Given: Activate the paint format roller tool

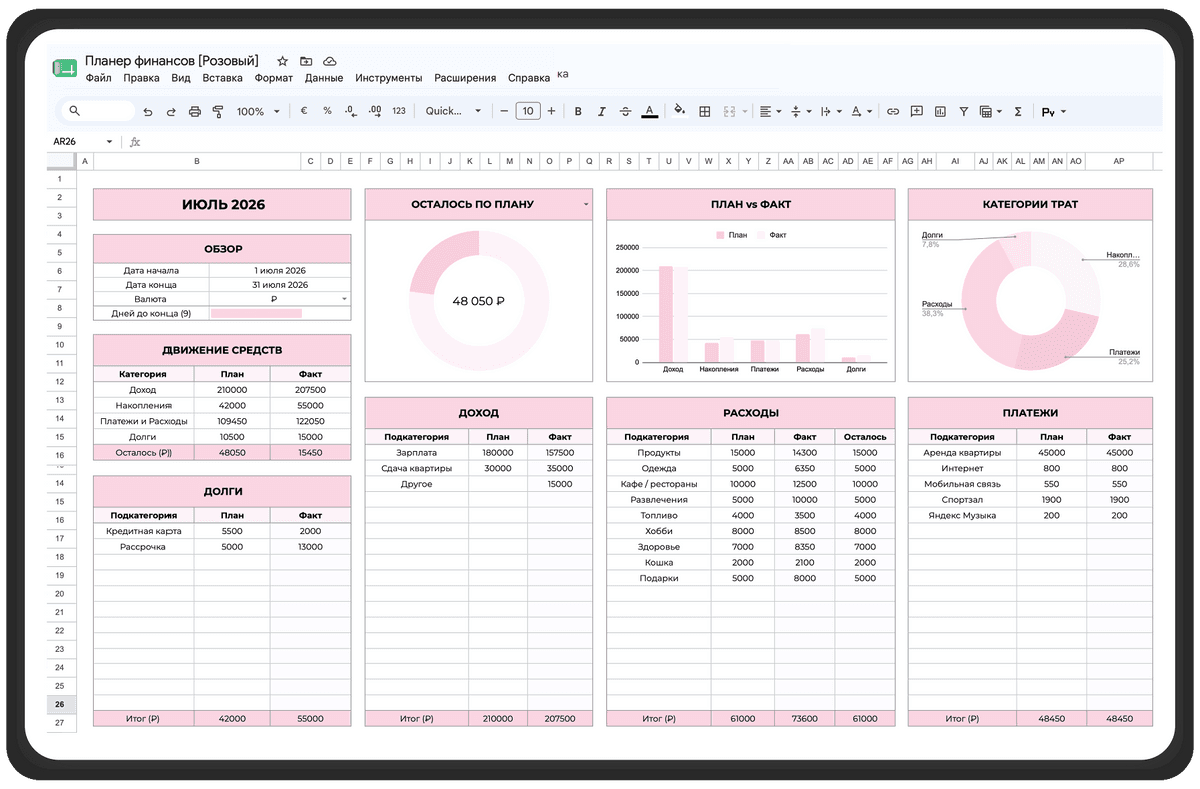Looking at the screenshot, I should tap(218, 112).
